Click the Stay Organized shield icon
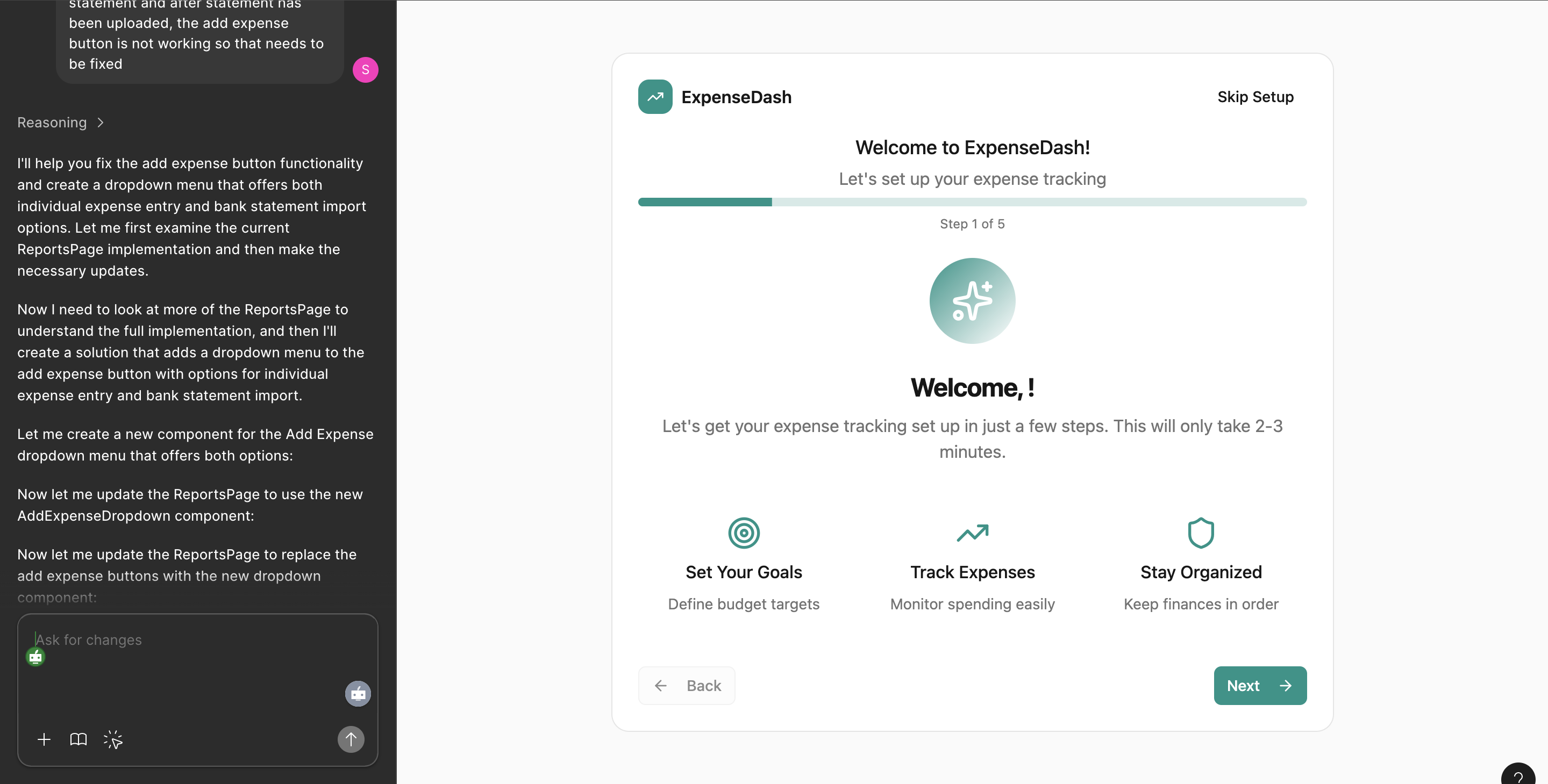This screenshot has height=784, width=1548. [x=1200, y=533]
